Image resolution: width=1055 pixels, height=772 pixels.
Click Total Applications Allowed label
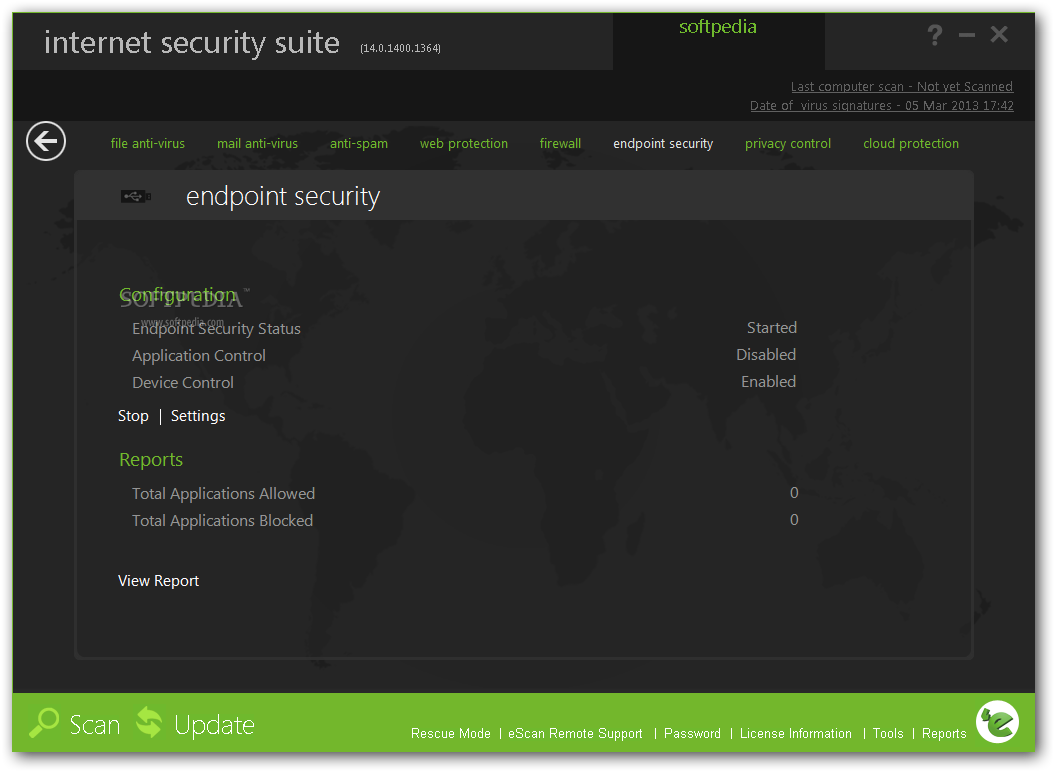223,494
